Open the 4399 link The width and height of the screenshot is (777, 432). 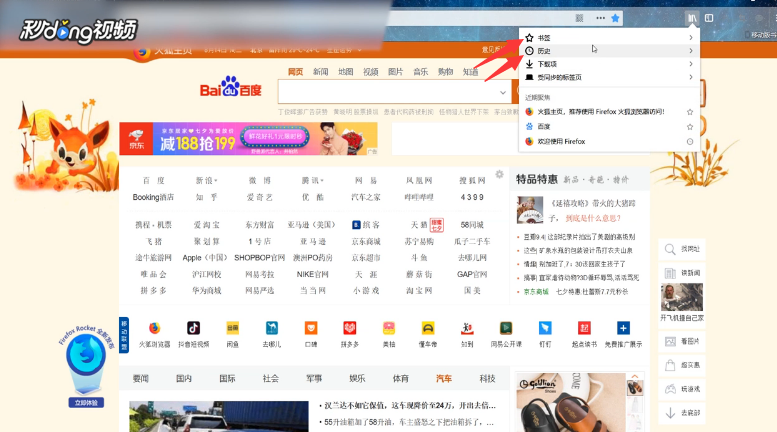pyautogui.click(x=472, y=197)
